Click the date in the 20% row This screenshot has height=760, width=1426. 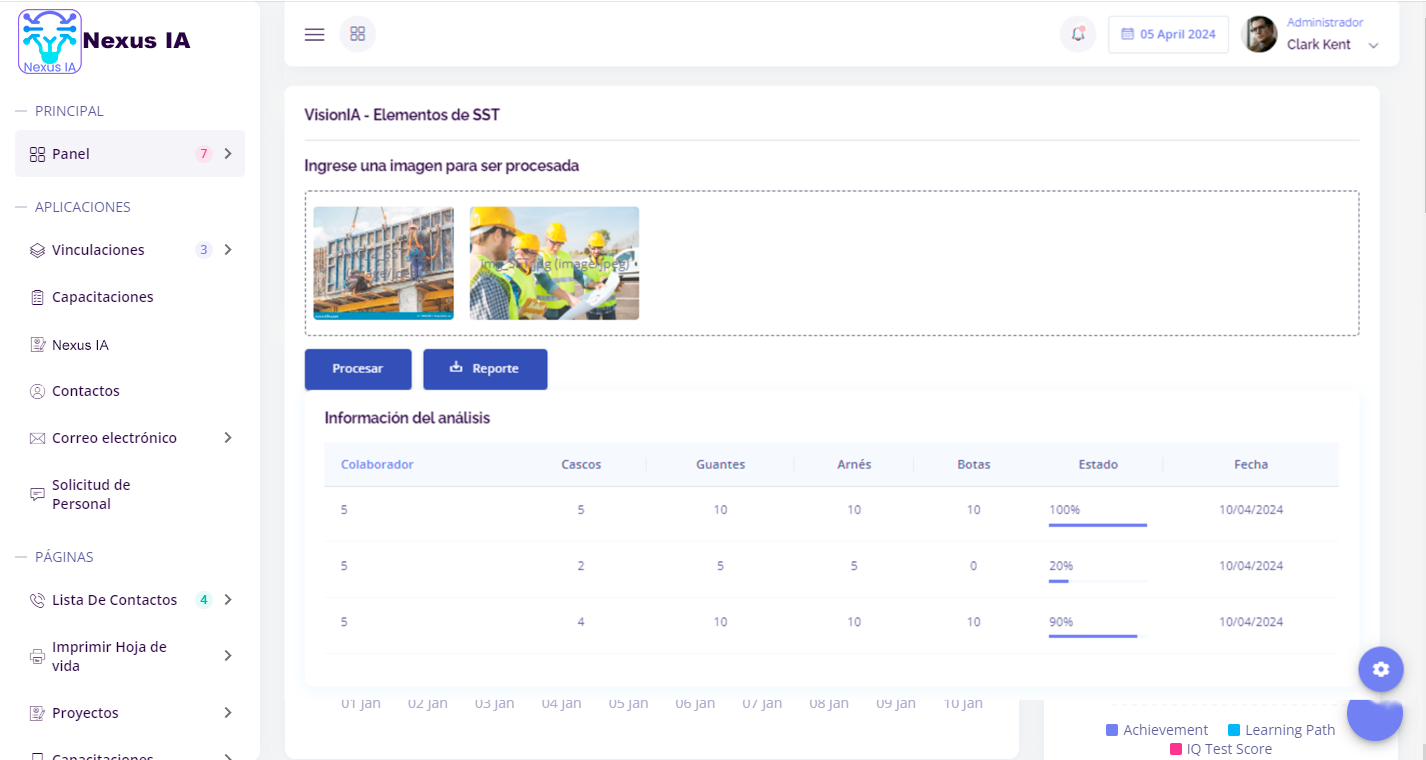(x=1251, y=566)
